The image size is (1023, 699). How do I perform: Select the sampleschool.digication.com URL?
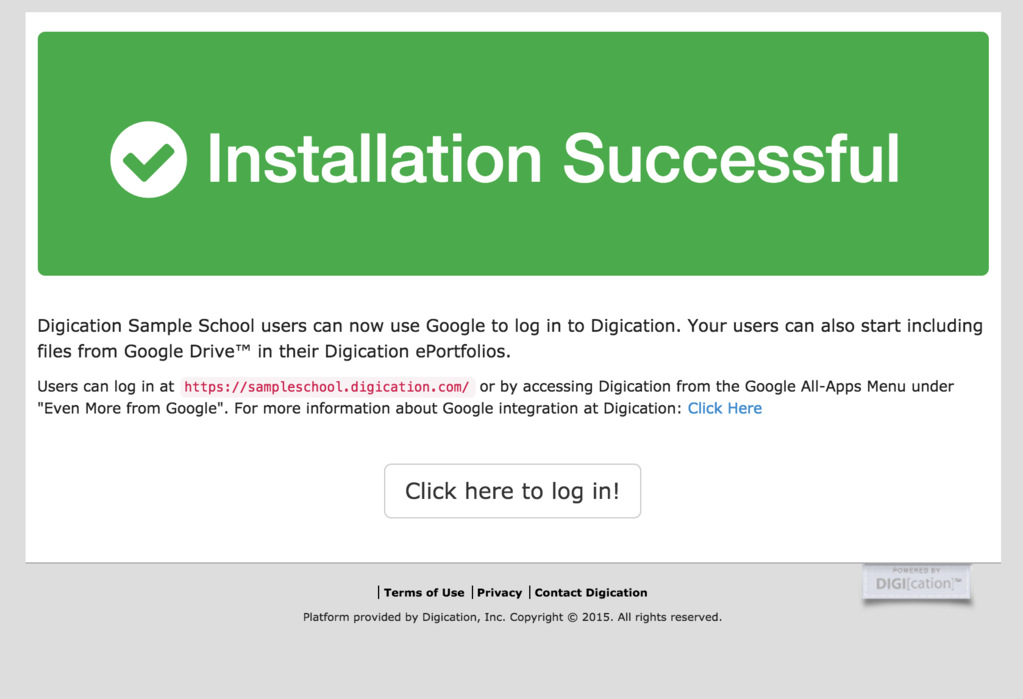pos(325,386)
